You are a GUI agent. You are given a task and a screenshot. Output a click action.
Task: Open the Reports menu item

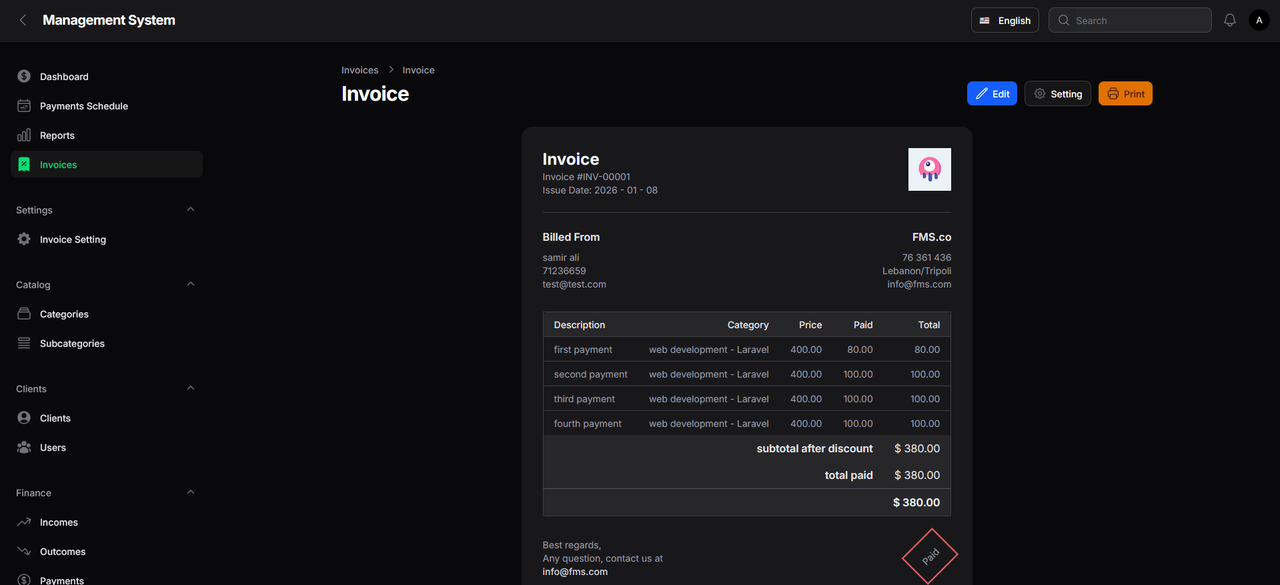pyautogui.click(x=107, y=135)
